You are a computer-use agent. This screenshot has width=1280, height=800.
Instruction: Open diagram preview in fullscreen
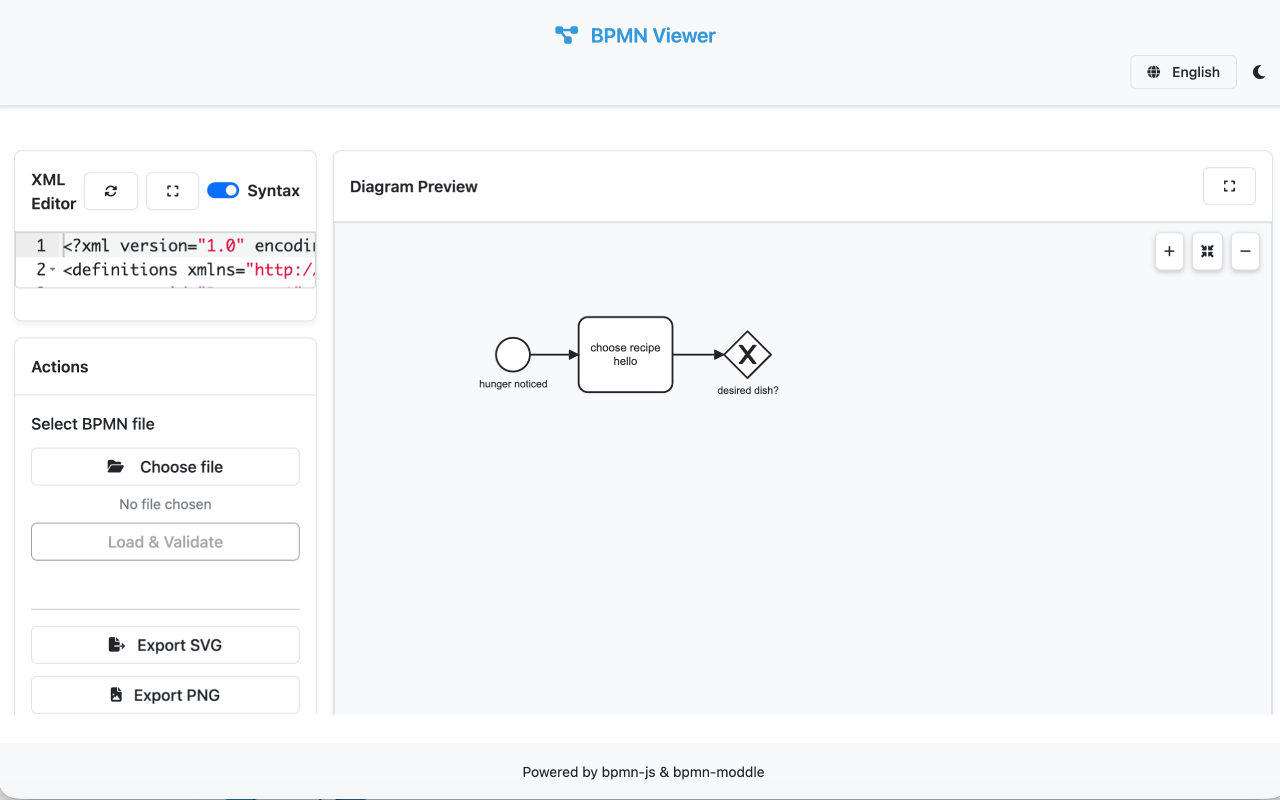[1229, 186]
